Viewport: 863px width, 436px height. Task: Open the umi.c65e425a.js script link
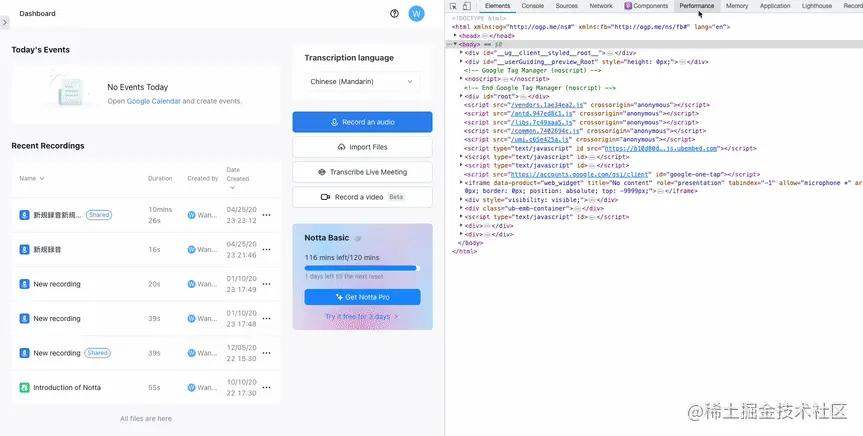(541, 139)
